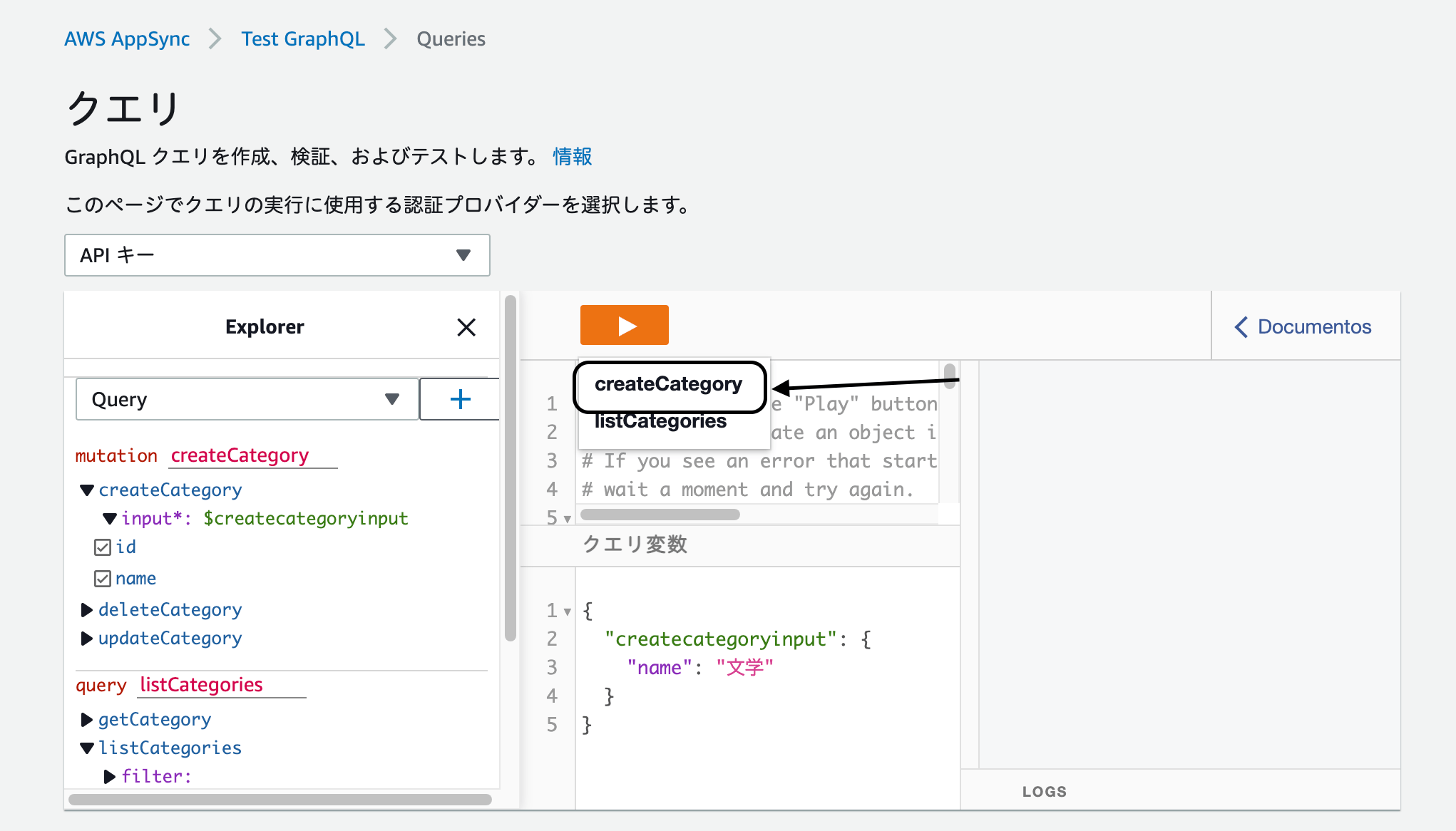Collapse the input* argument node
Screen dimensions: 1456x831
110,519
